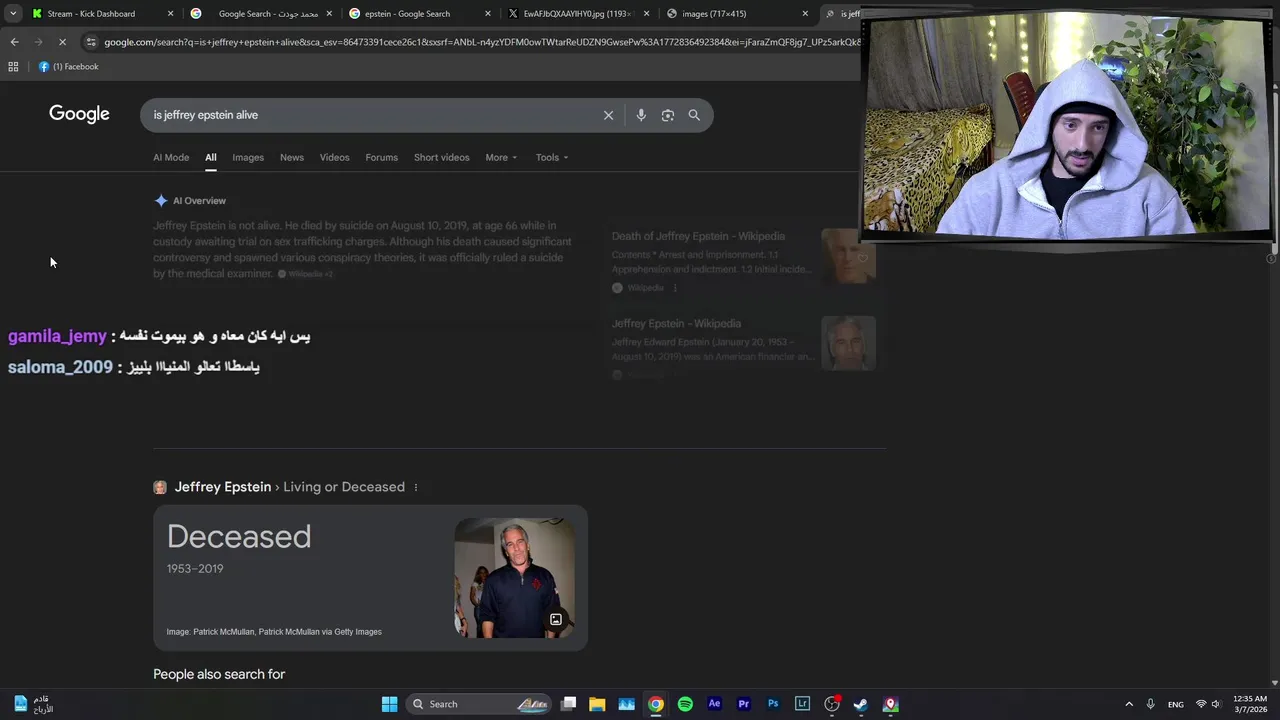1280x720 pixels.
Task: Switch to the images (717×415) tab
Action: point(714,14)
